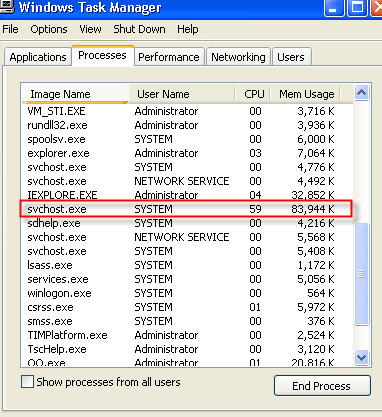Select svchost.exe using 4,776 K memory

click(x=187, y=167)
